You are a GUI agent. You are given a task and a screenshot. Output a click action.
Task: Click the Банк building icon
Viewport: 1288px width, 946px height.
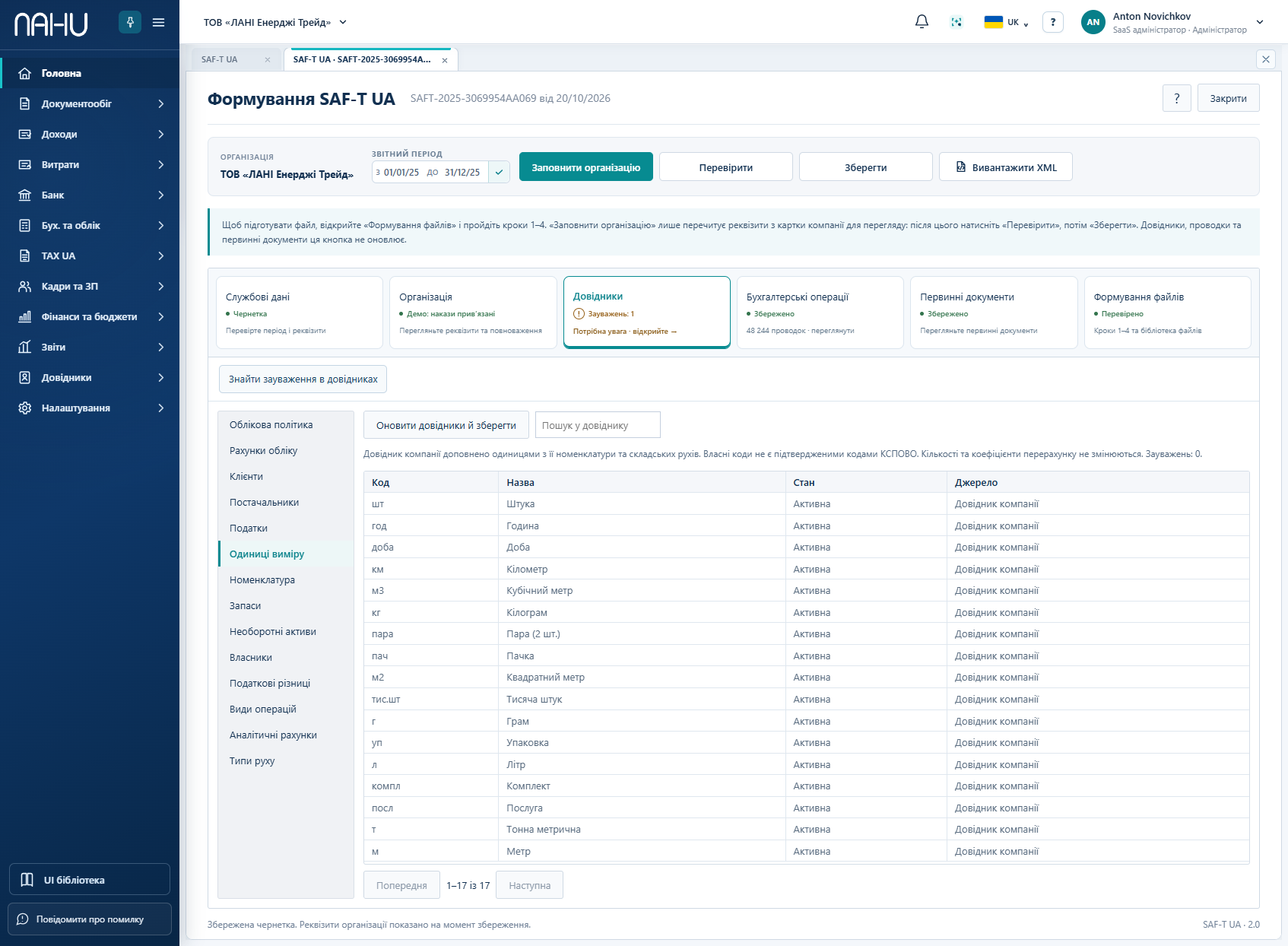pyautogui.click(x=25, y=195)
